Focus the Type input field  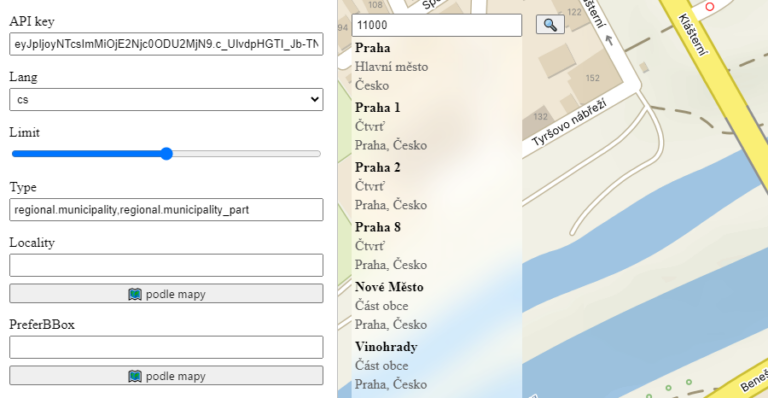click(x=166, y=210)
